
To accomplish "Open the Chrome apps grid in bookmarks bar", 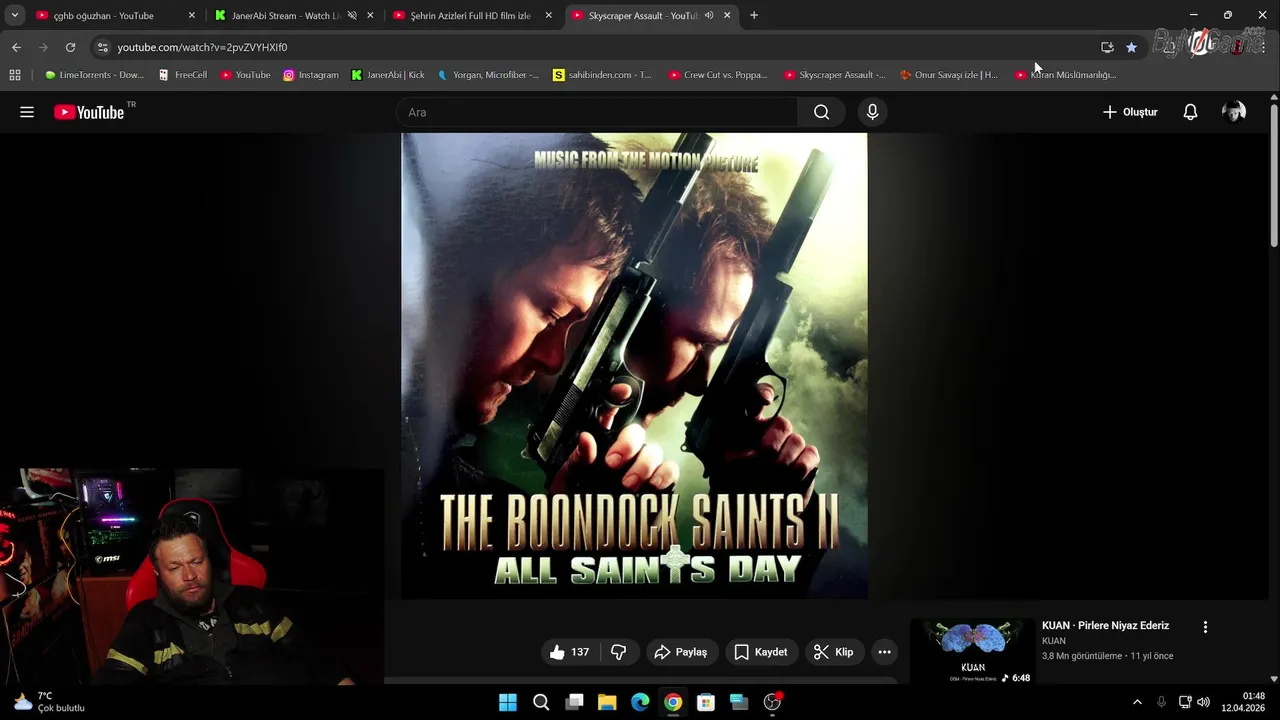I will (15, 75).
